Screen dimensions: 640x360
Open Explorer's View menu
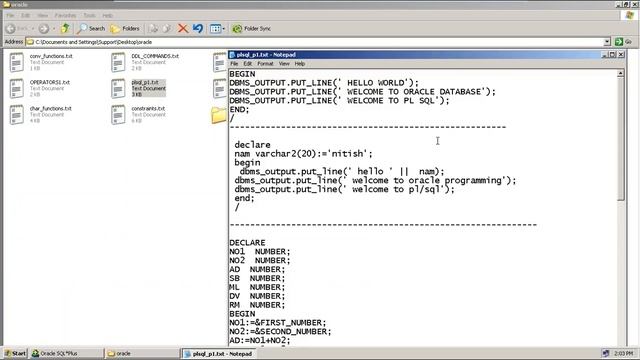42,16
